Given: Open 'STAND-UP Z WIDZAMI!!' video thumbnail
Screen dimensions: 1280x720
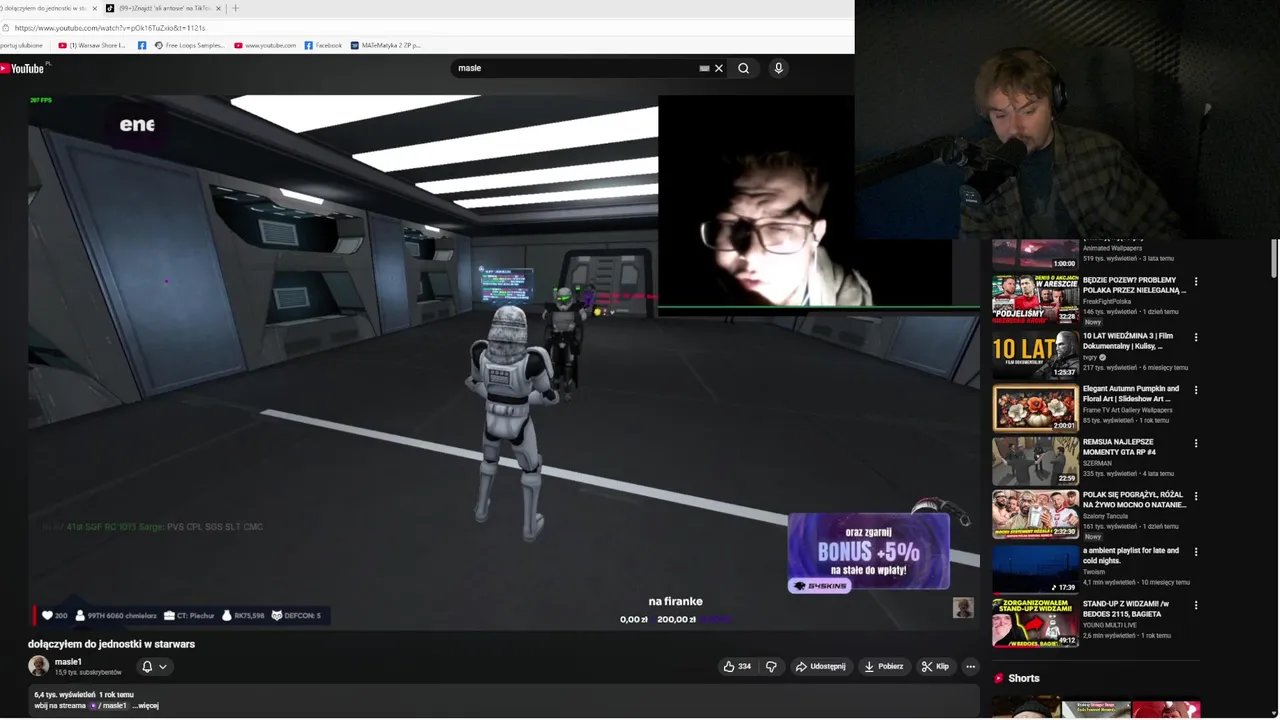Looking at the screenshot, I should [x=1035, y=622].
